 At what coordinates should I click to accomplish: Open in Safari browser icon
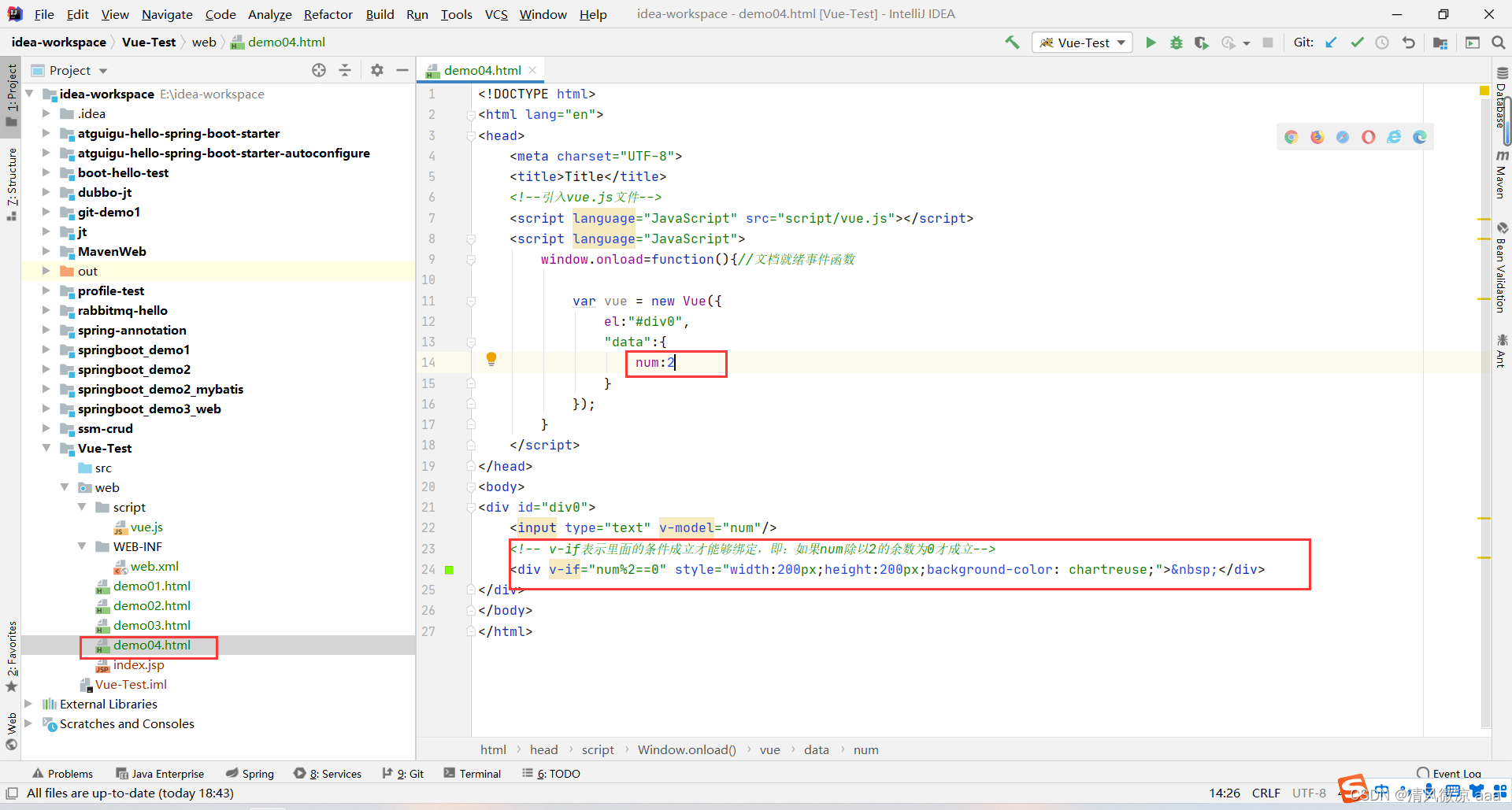click(1343, 137)
